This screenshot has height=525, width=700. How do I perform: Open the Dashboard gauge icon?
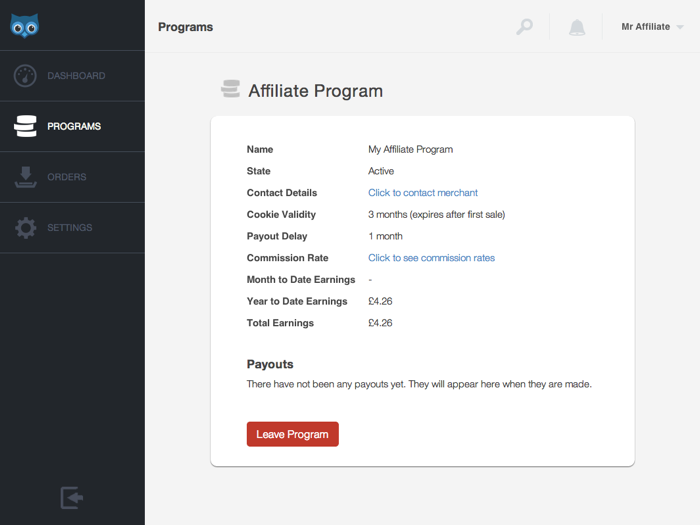[x=25, y=76]
